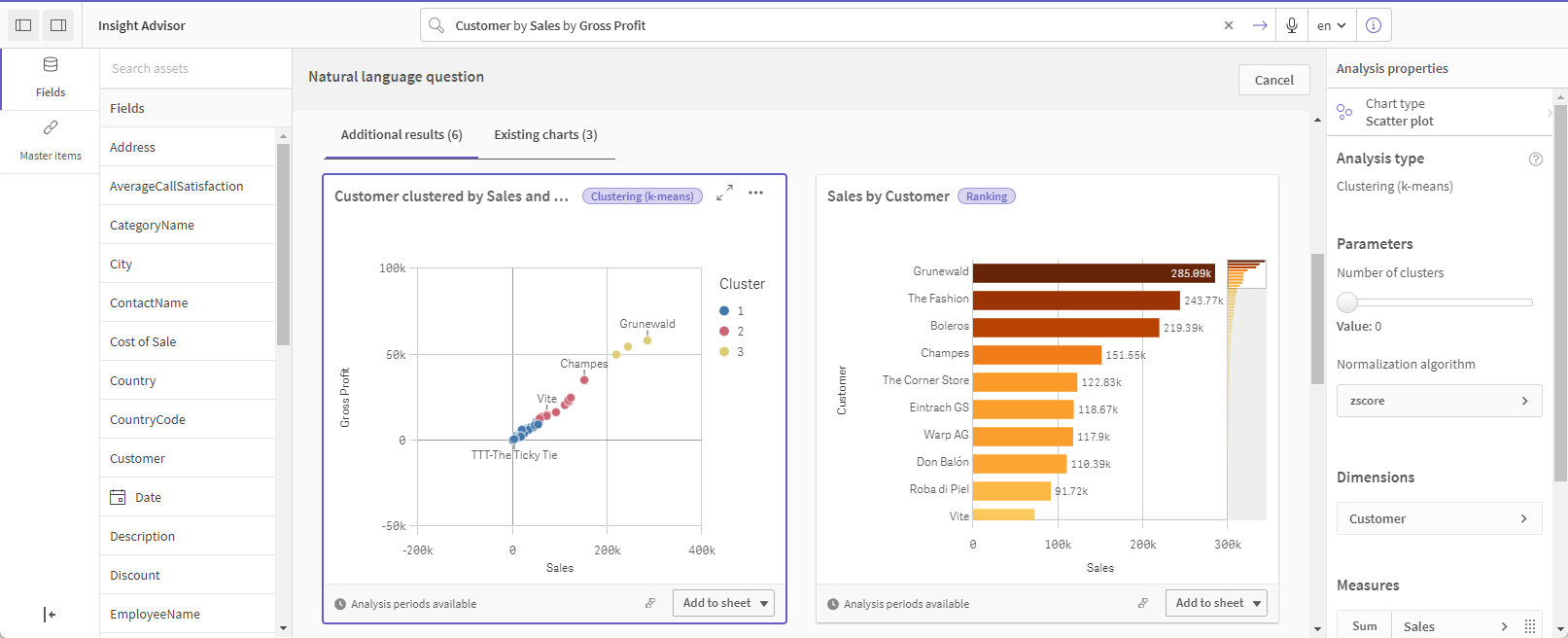The width and height of the screenshot is (1568, 638).
Task: Select the Address field
Action: [188, 147]
